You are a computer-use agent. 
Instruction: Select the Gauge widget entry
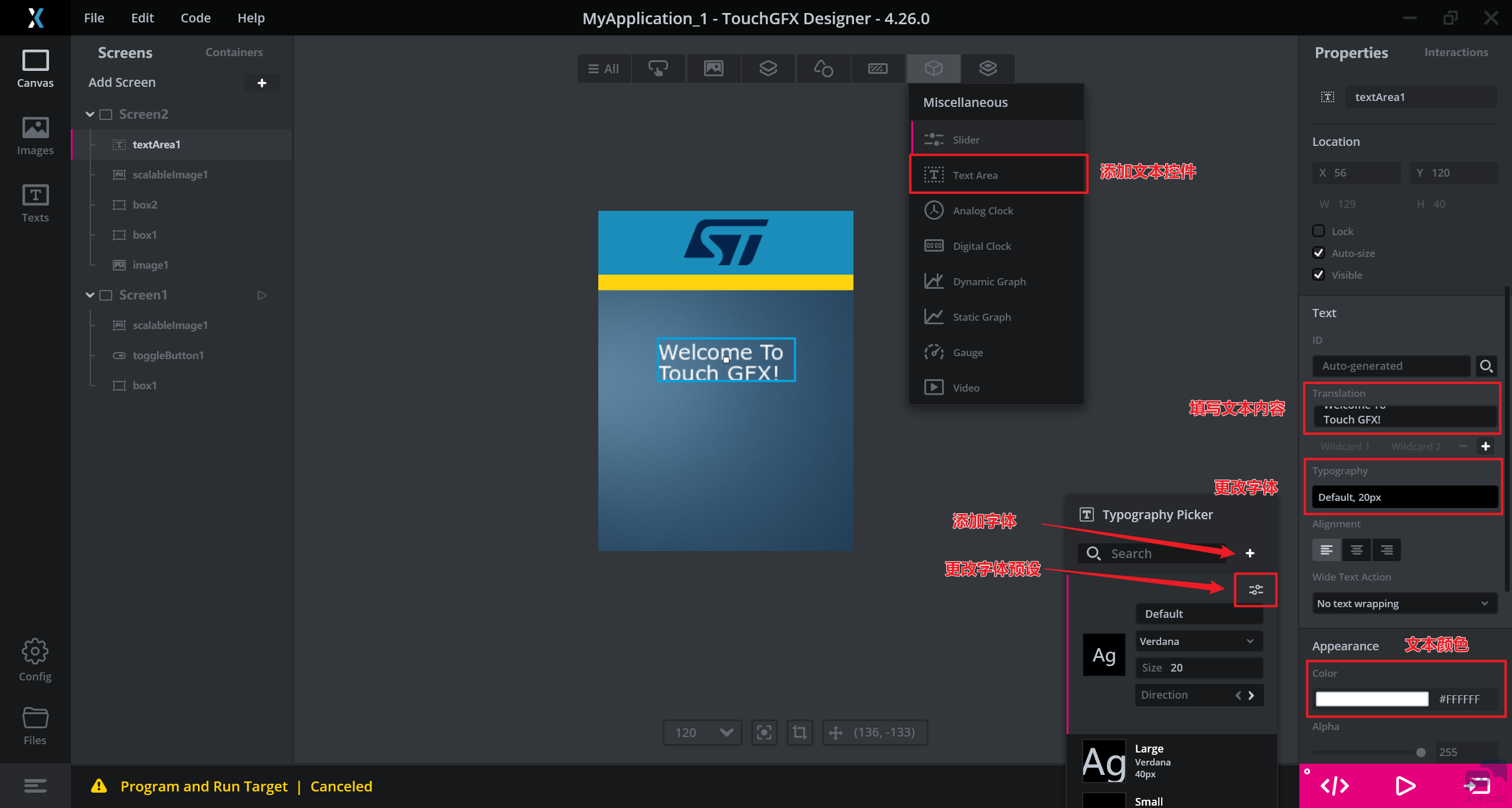[998, 352]
